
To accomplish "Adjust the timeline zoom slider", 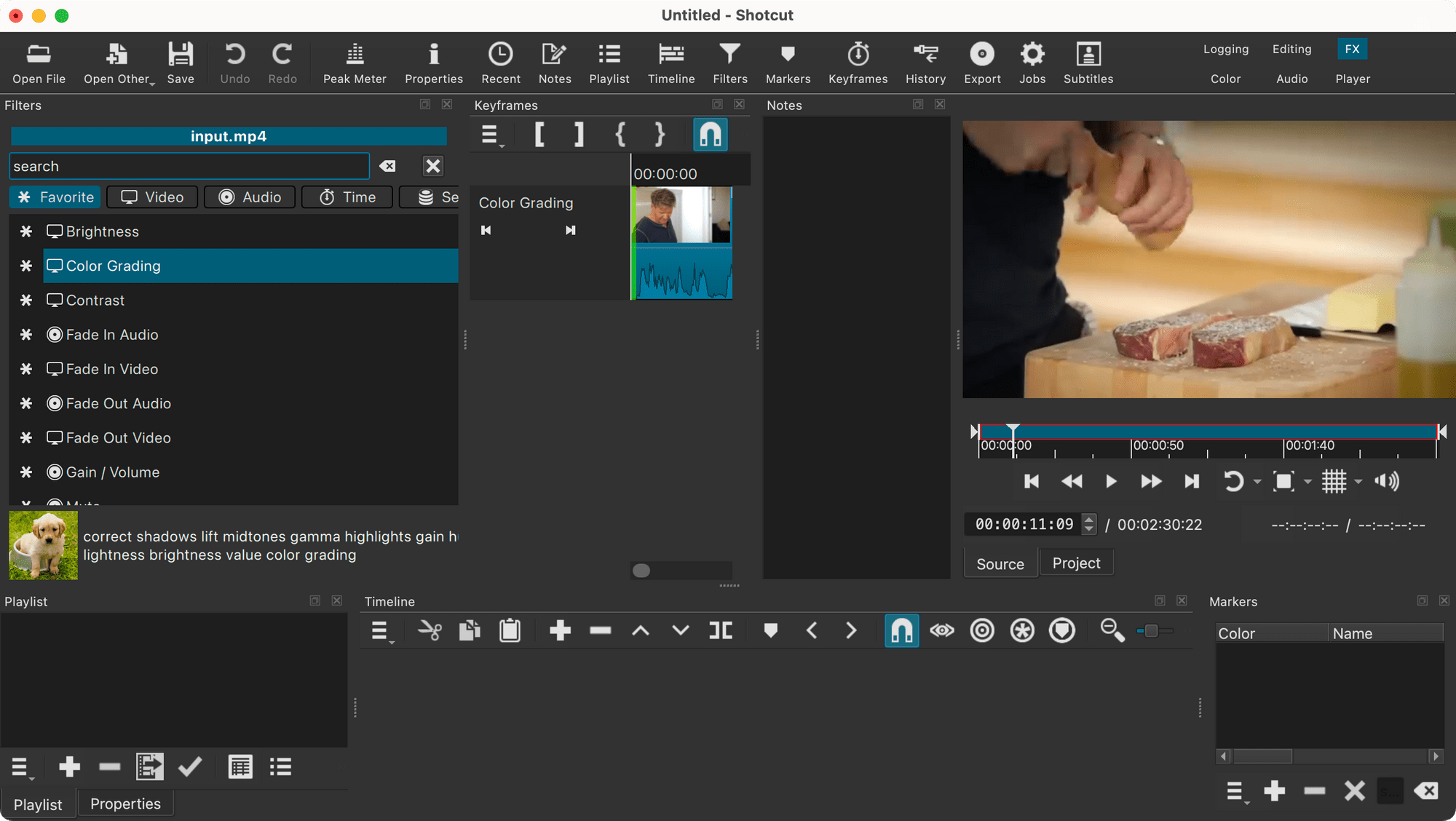I will (x=1152, y=630).
